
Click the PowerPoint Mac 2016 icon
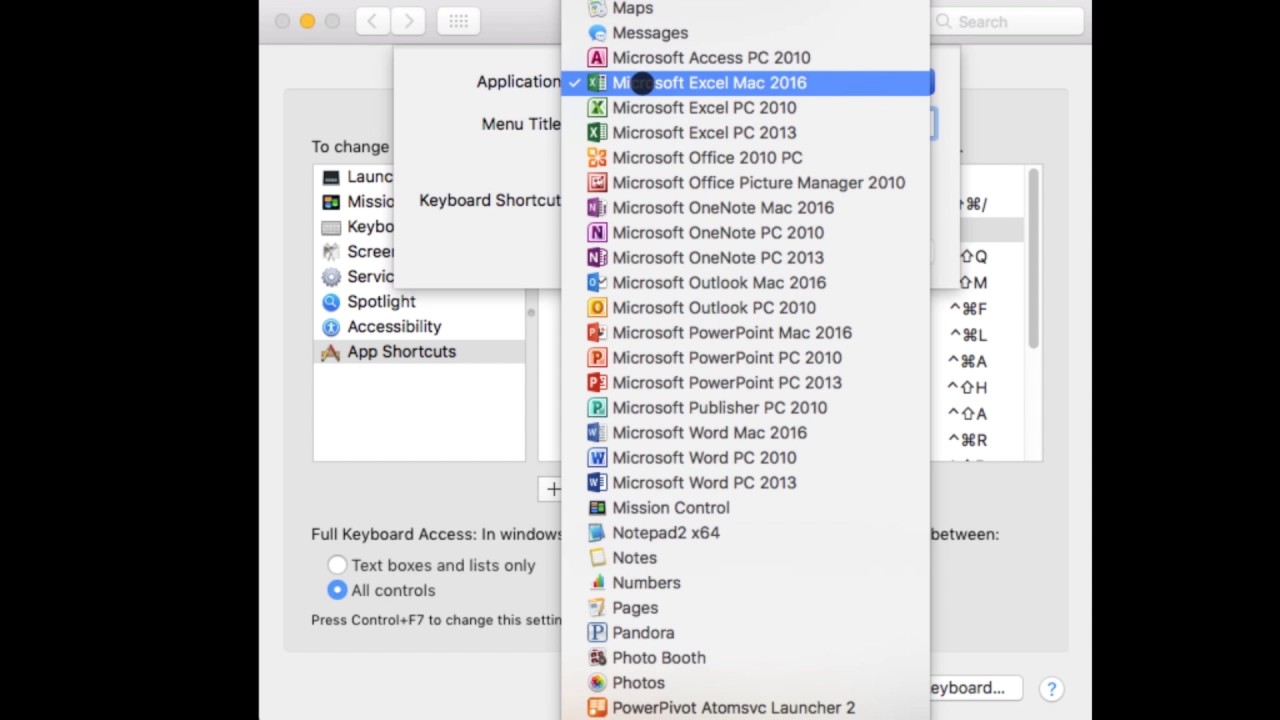coord(597,333)
